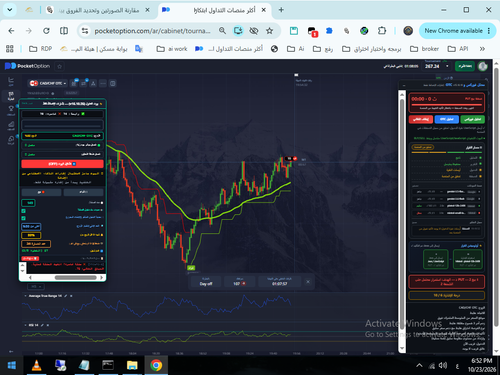The height and width of the screenshot is (375, 500).
Task: Open a new browser tab
Action: click(x=281, y=10)
